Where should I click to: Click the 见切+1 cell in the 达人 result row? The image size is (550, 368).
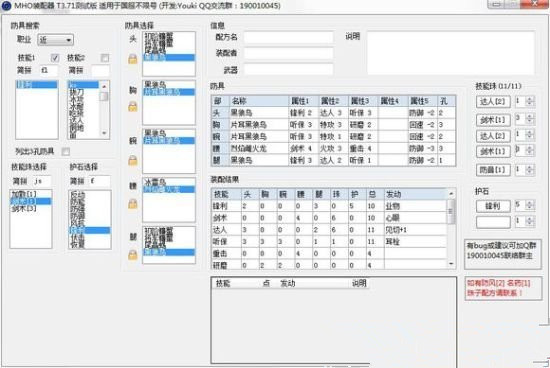[x=415, y=230]
